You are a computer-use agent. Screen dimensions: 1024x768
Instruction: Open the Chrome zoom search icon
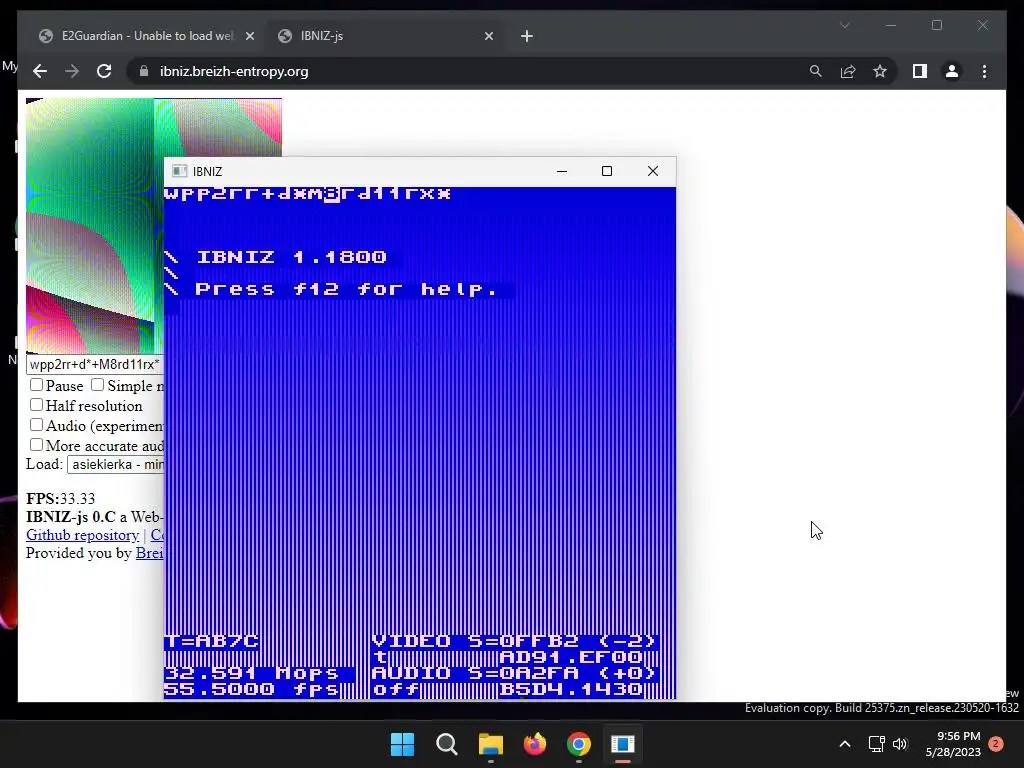[816, 71]
